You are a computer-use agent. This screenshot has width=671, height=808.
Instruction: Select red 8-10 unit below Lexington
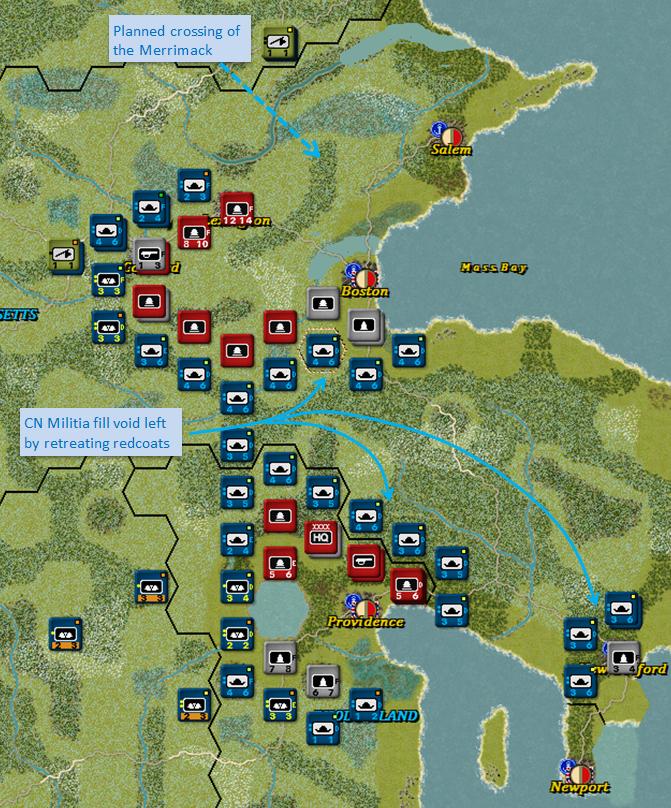pyautogui.click(x=194, y=233)
